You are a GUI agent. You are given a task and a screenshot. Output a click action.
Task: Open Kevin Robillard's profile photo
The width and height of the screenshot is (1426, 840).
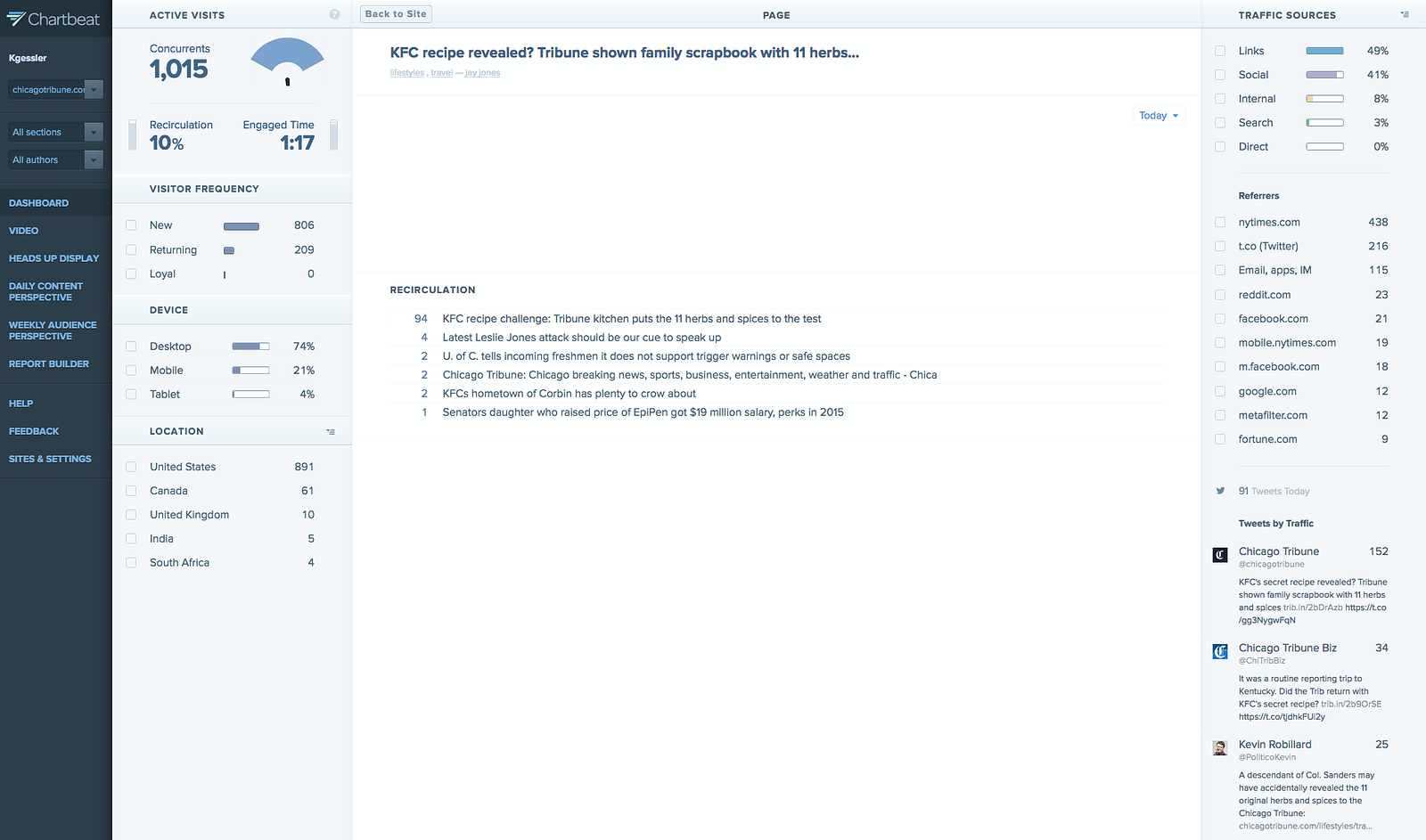tap(1220, 747)
